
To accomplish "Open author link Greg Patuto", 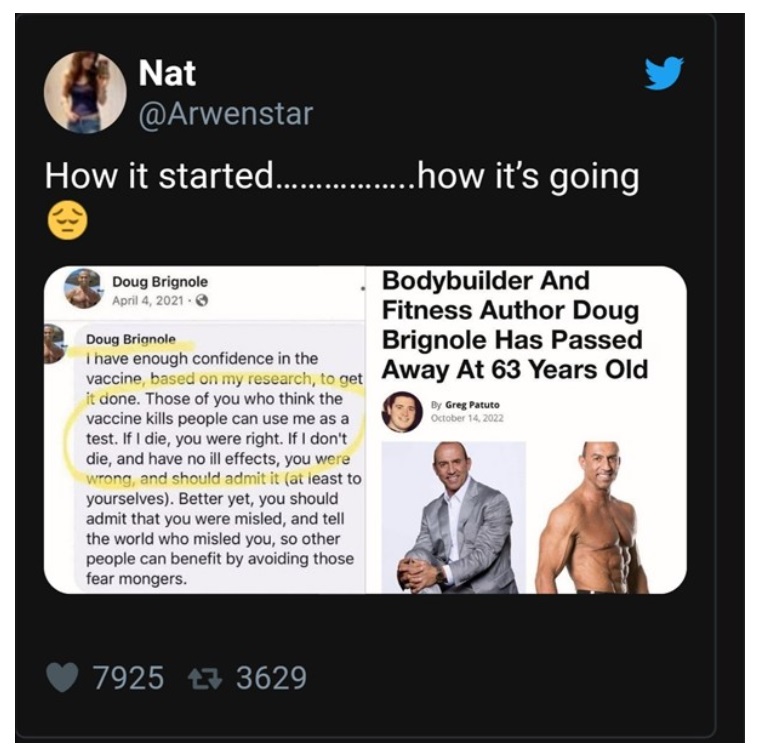I will (x=472, y=405).
